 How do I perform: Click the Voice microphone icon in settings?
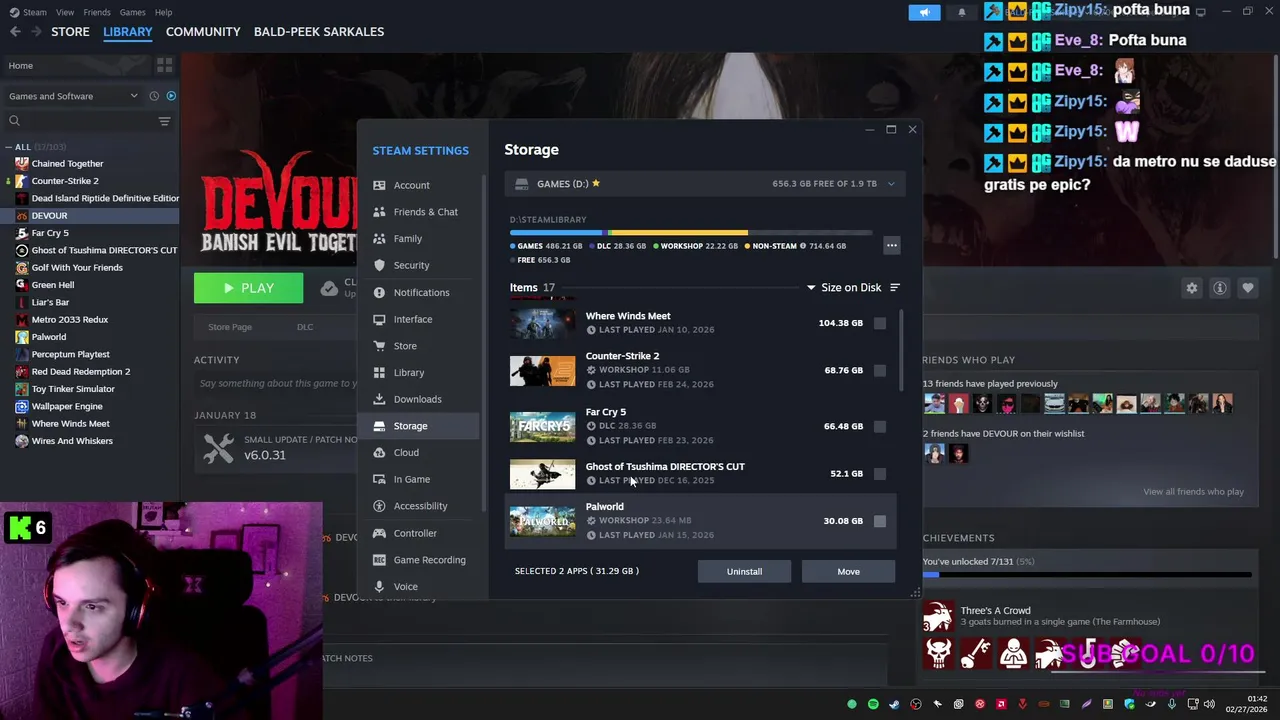click(379, 586)
